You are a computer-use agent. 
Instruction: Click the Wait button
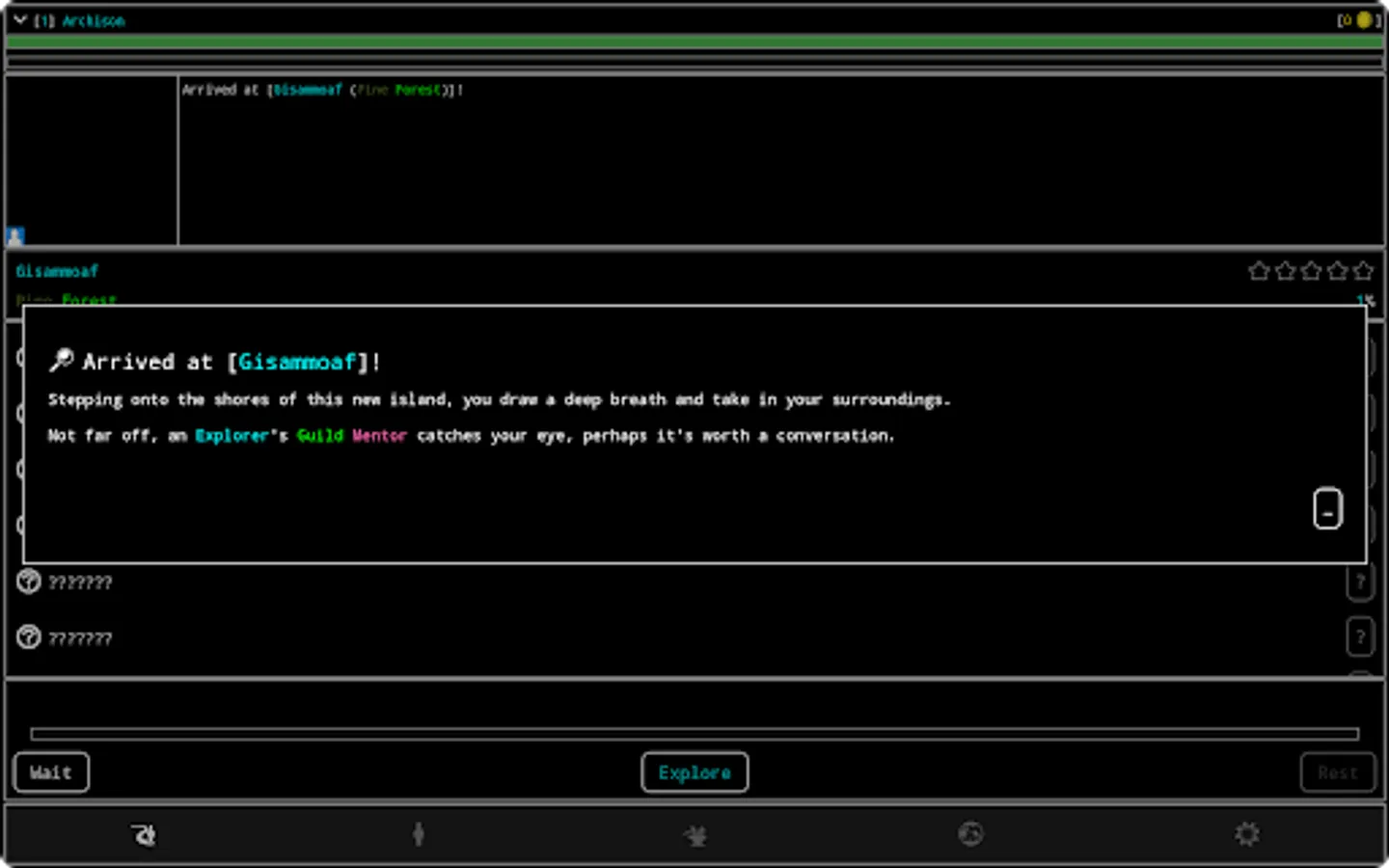[50, 772]
